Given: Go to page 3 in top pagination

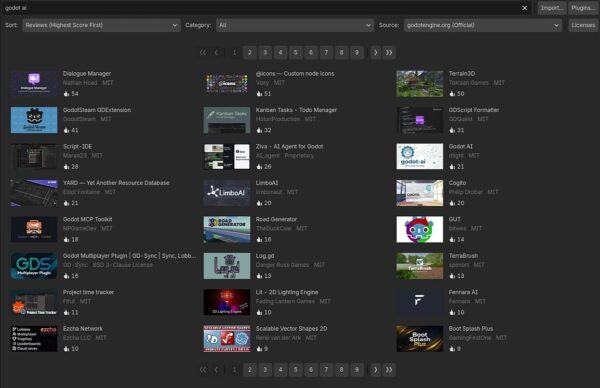Looking at the screenshot, I should tap(265, 52).
